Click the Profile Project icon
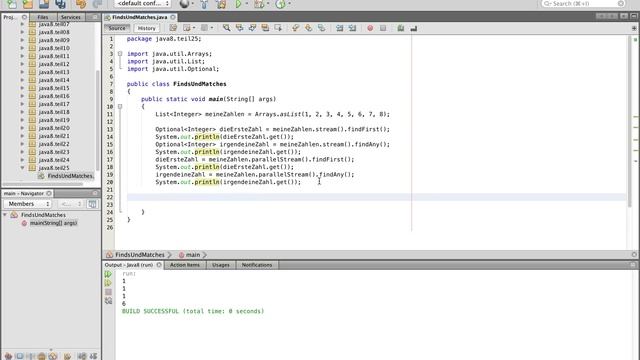The image size is (640, 360). click(280, 4)
